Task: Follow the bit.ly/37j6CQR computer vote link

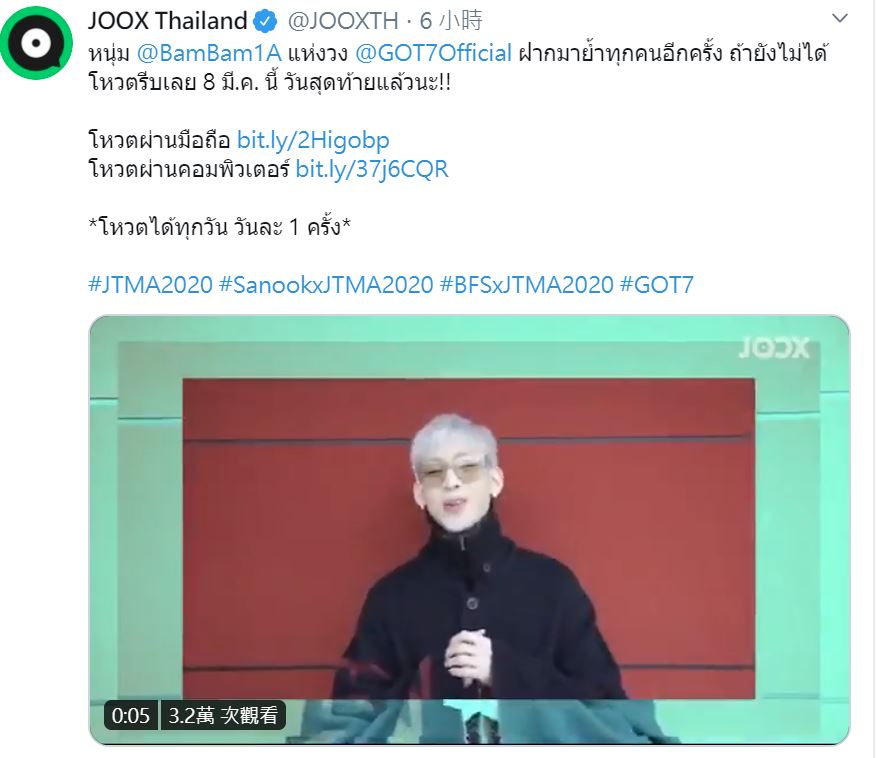Action: 372,169
